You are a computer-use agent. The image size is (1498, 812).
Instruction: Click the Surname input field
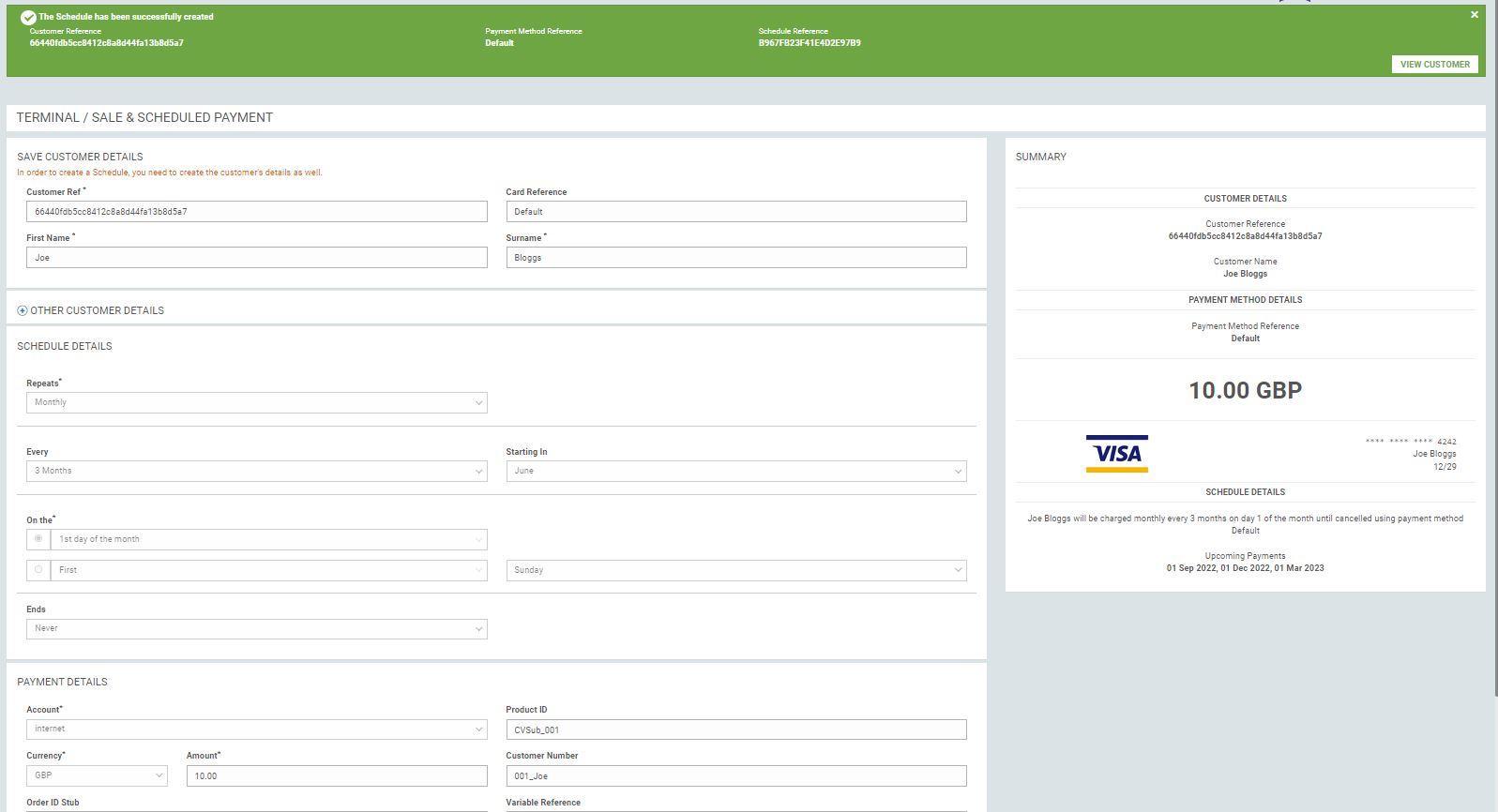coord(735,258)
